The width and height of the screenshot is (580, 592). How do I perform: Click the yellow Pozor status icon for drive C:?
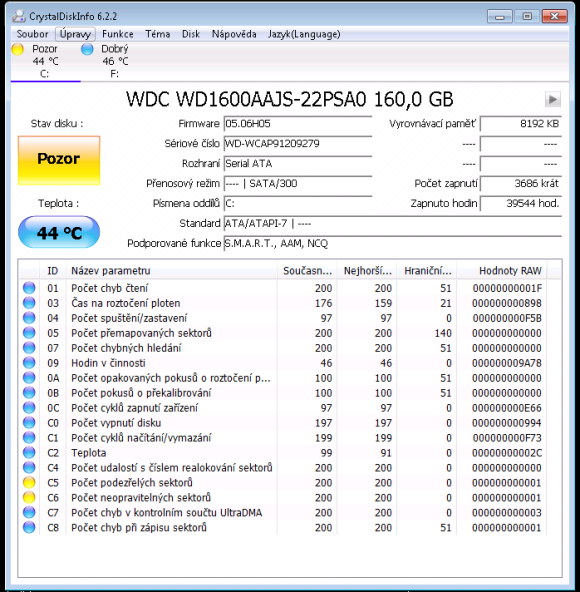point(18,49)
